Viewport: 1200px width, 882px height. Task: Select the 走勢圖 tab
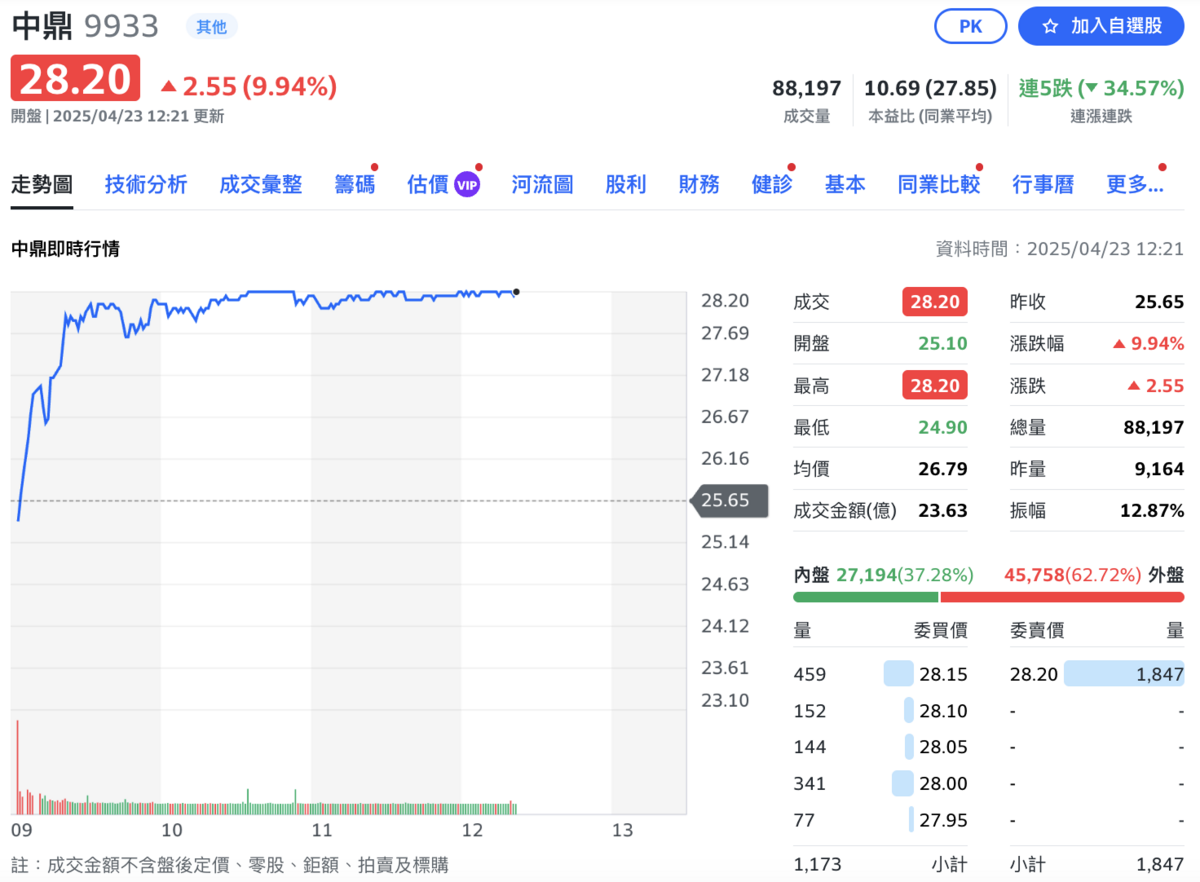[x=42, y=185]
